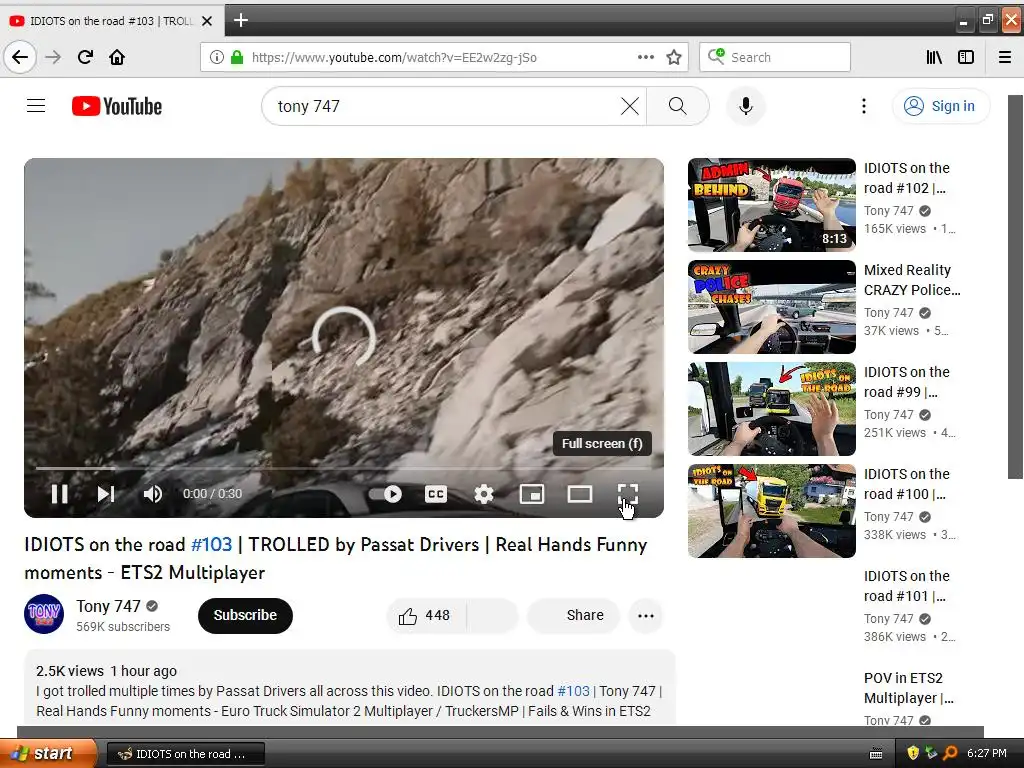Pause the video with the pause button

point(59,494)
